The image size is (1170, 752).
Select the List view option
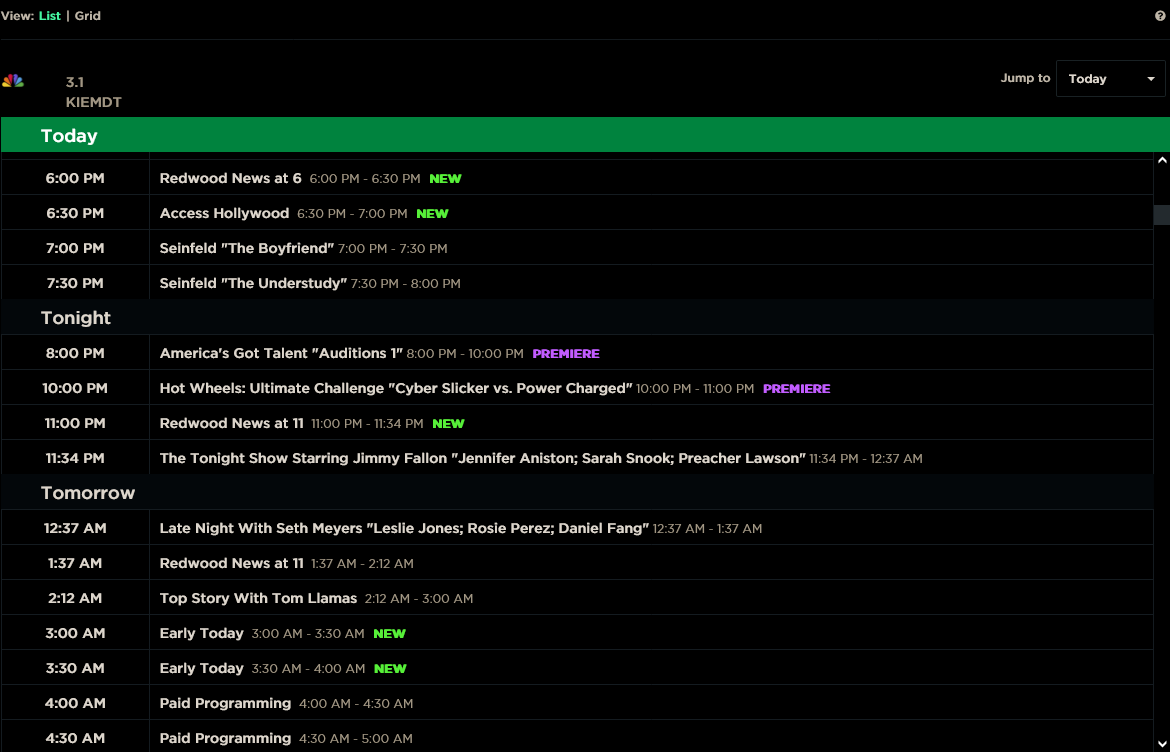pyautogui.click(x=50, y=16)
